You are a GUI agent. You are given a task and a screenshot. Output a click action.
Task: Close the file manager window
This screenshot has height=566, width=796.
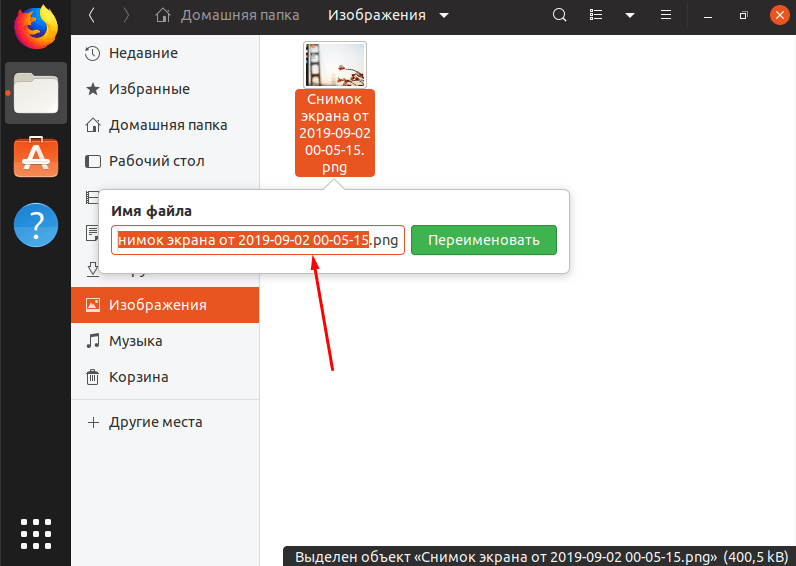click(779, 15)
